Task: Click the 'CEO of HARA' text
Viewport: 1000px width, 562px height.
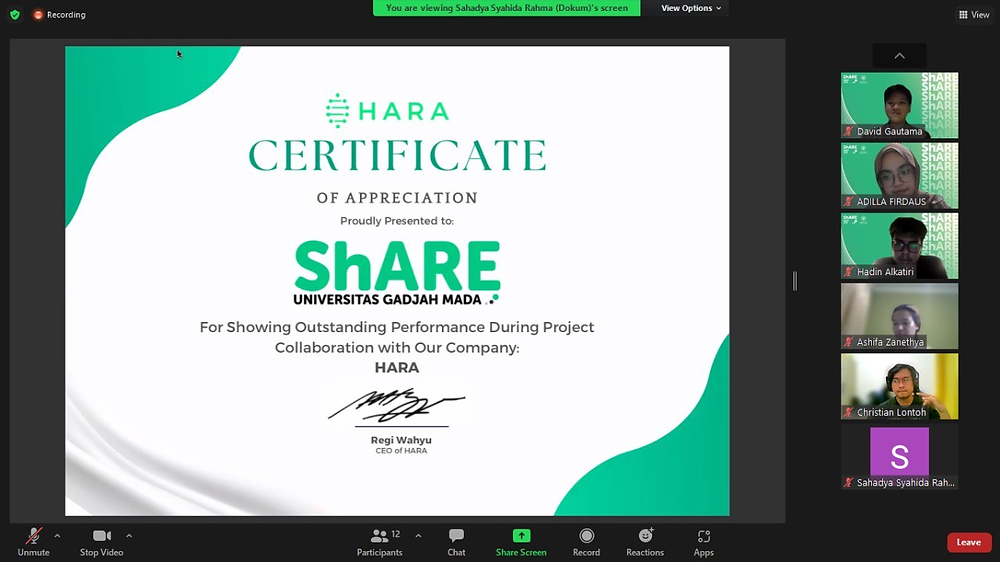Action: 401,450
